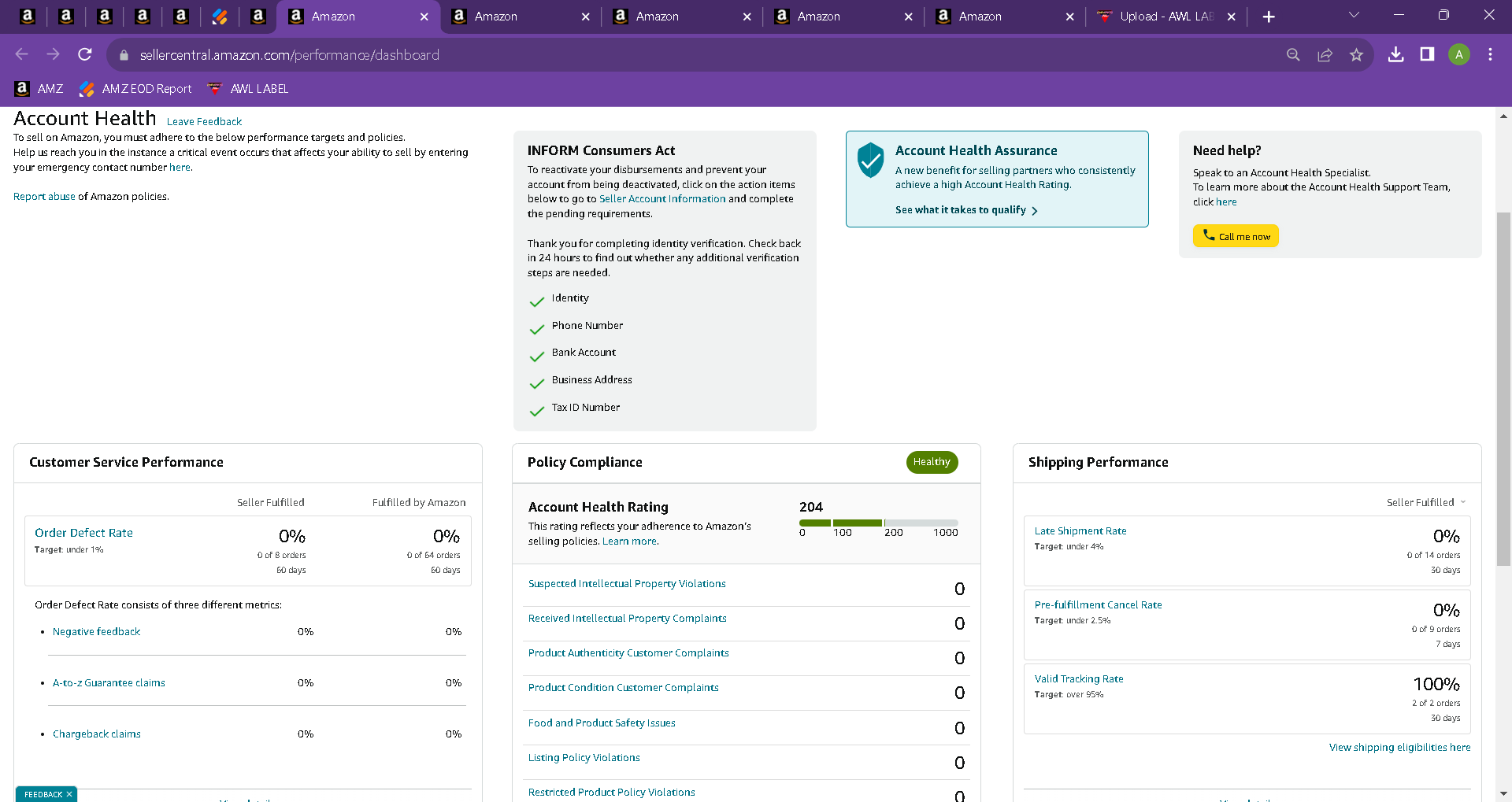
Task: Open Late Shipment Rate details
Action: (x=1080, y=531)
